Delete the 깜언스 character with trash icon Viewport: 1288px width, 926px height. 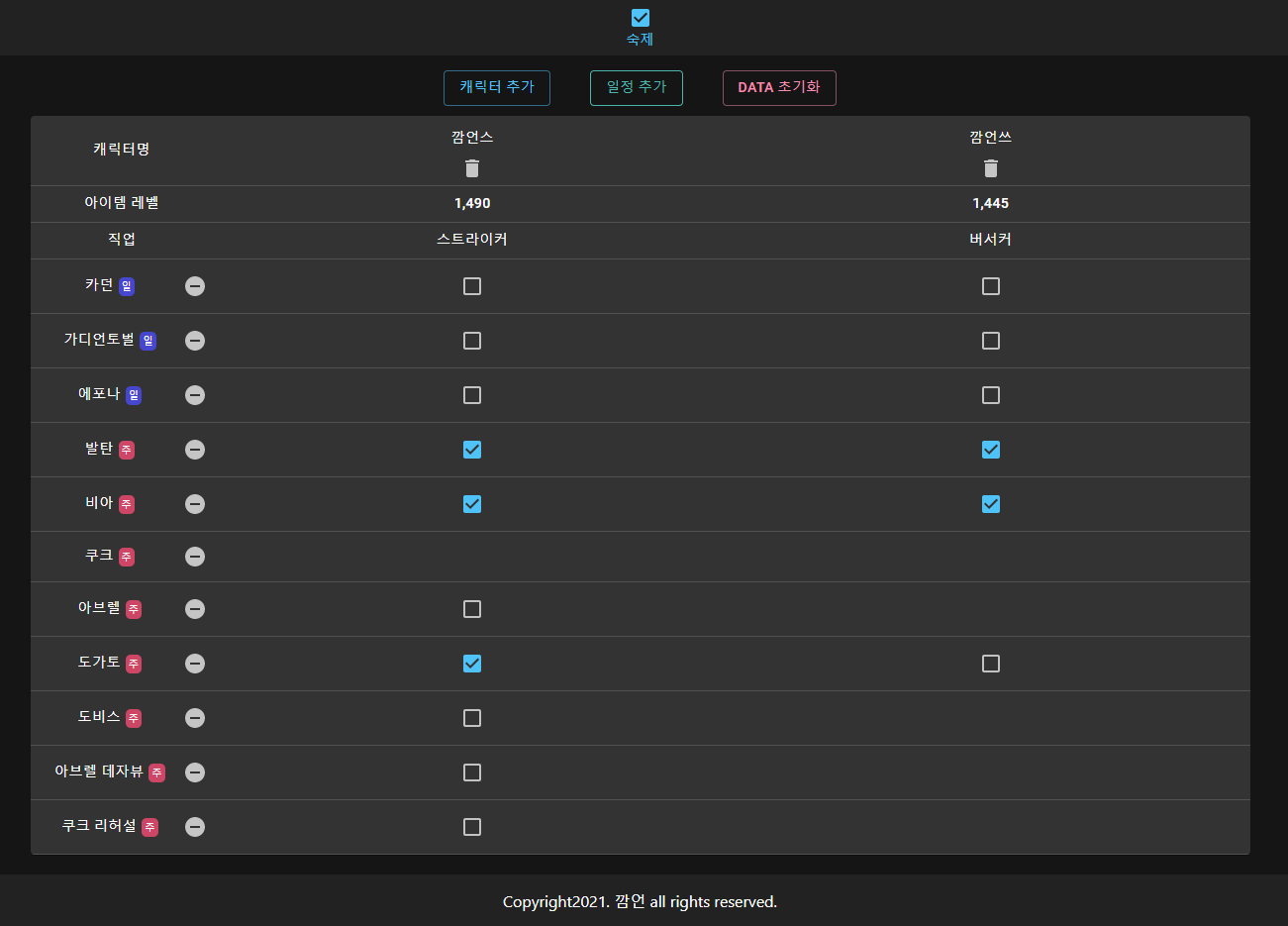[472, 168]
